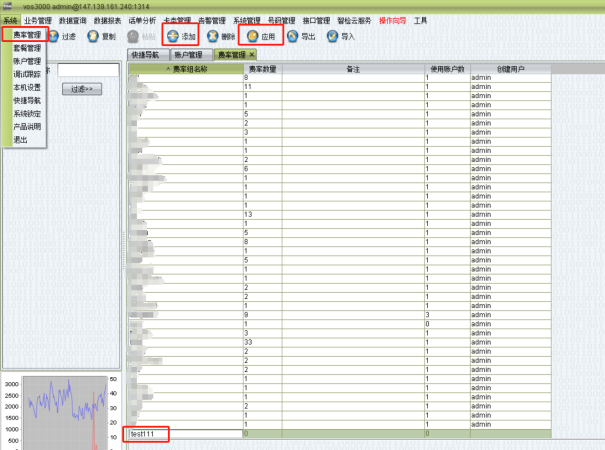
Task: Choose 退出 from the 系统 menu
Action: pos(21,141)
